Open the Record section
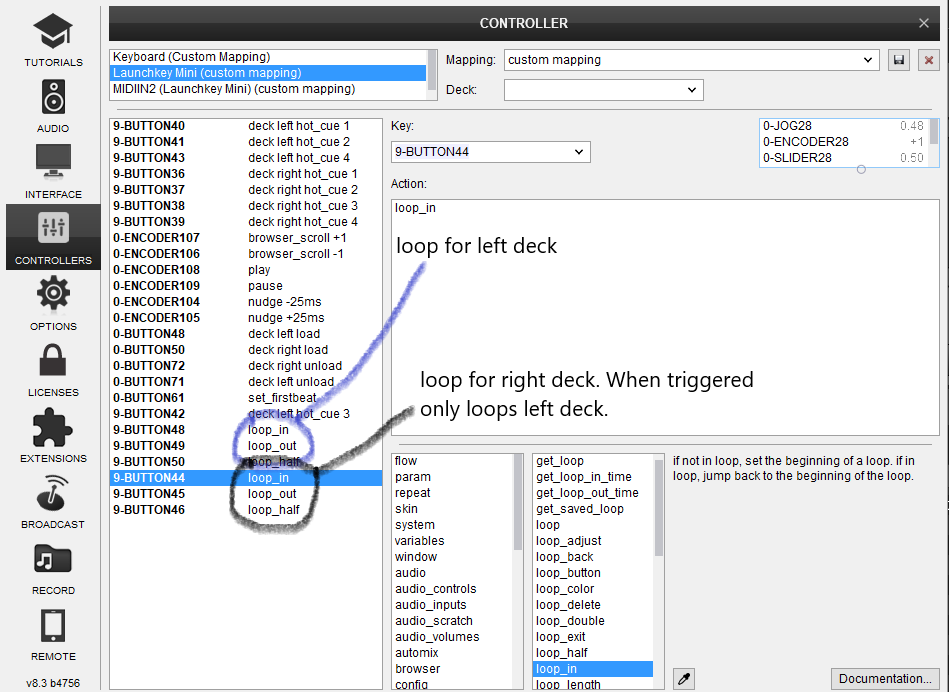Image resolution: width=949 pixels, height=692 pixels. 53,566
